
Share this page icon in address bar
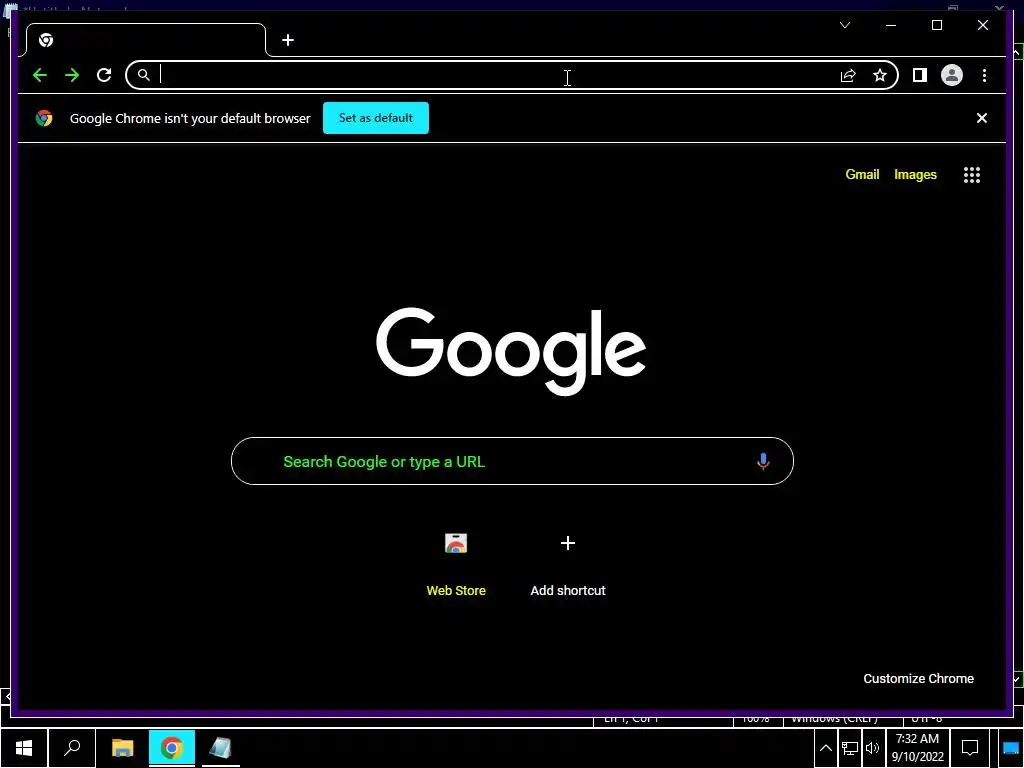[x=848, y=75]
